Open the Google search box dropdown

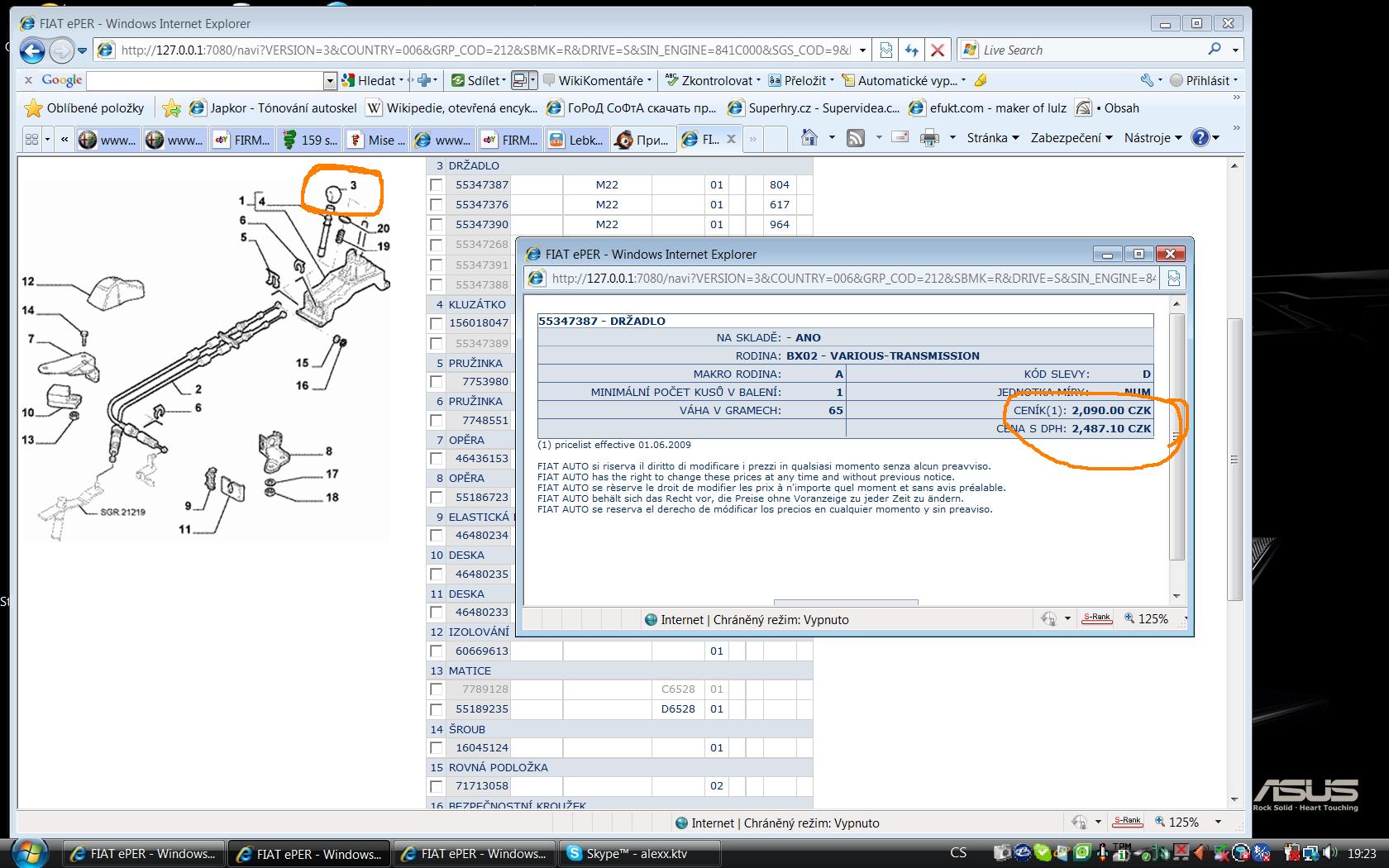pos(330,81)
